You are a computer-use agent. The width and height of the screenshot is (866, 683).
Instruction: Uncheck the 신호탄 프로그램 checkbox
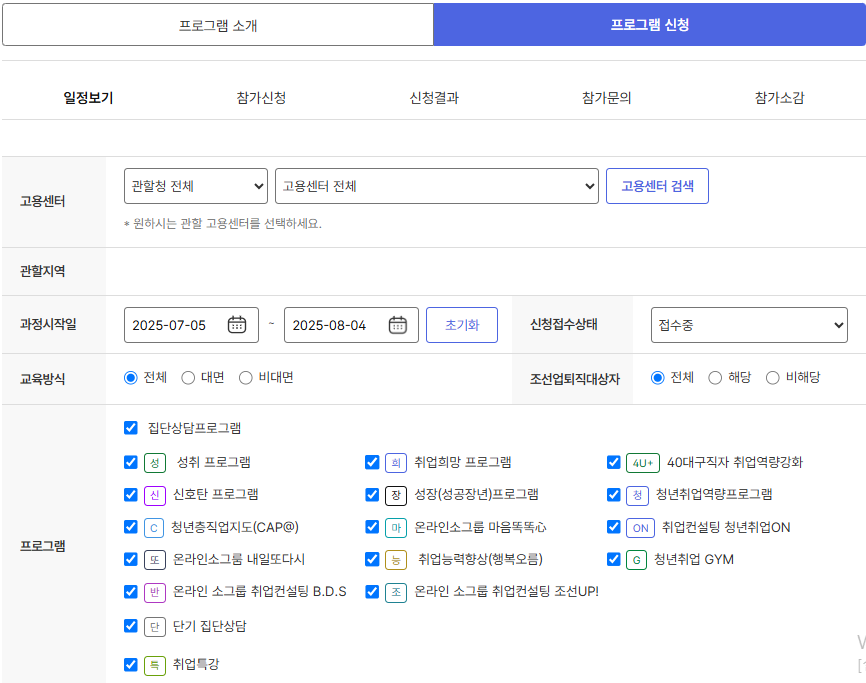(x=131, y=494)
